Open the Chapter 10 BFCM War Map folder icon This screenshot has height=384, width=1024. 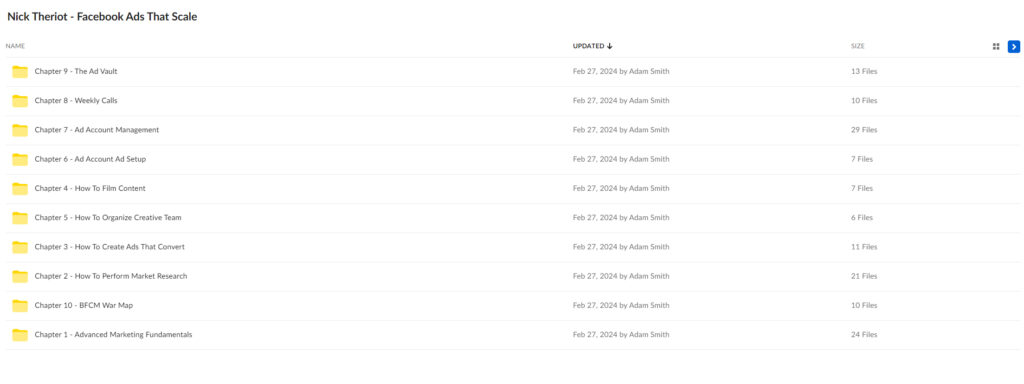(20, 306)
